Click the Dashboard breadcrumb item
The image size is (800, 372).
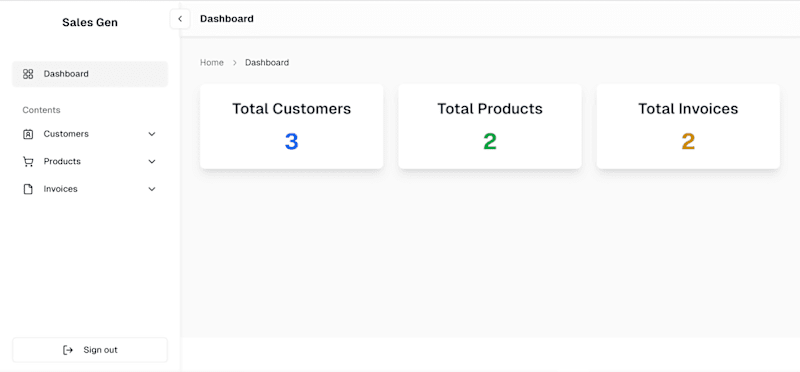pos(267,63)
